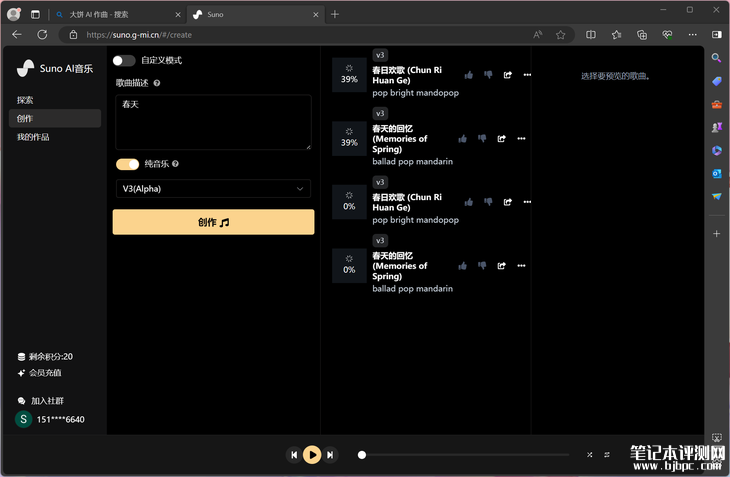730x477 pixels.
Task: Select 0% thumbnail of 春天的回忆
Action: pos(349,266)
